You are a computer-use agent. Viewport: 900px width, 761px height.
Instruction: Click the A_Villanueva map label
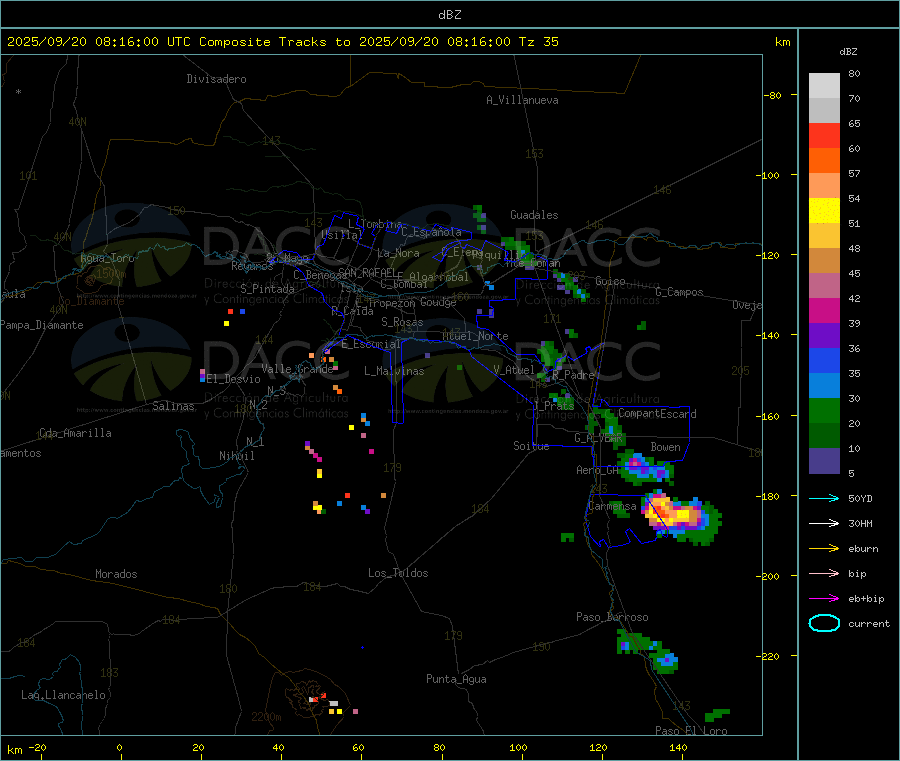coord(522,100)
